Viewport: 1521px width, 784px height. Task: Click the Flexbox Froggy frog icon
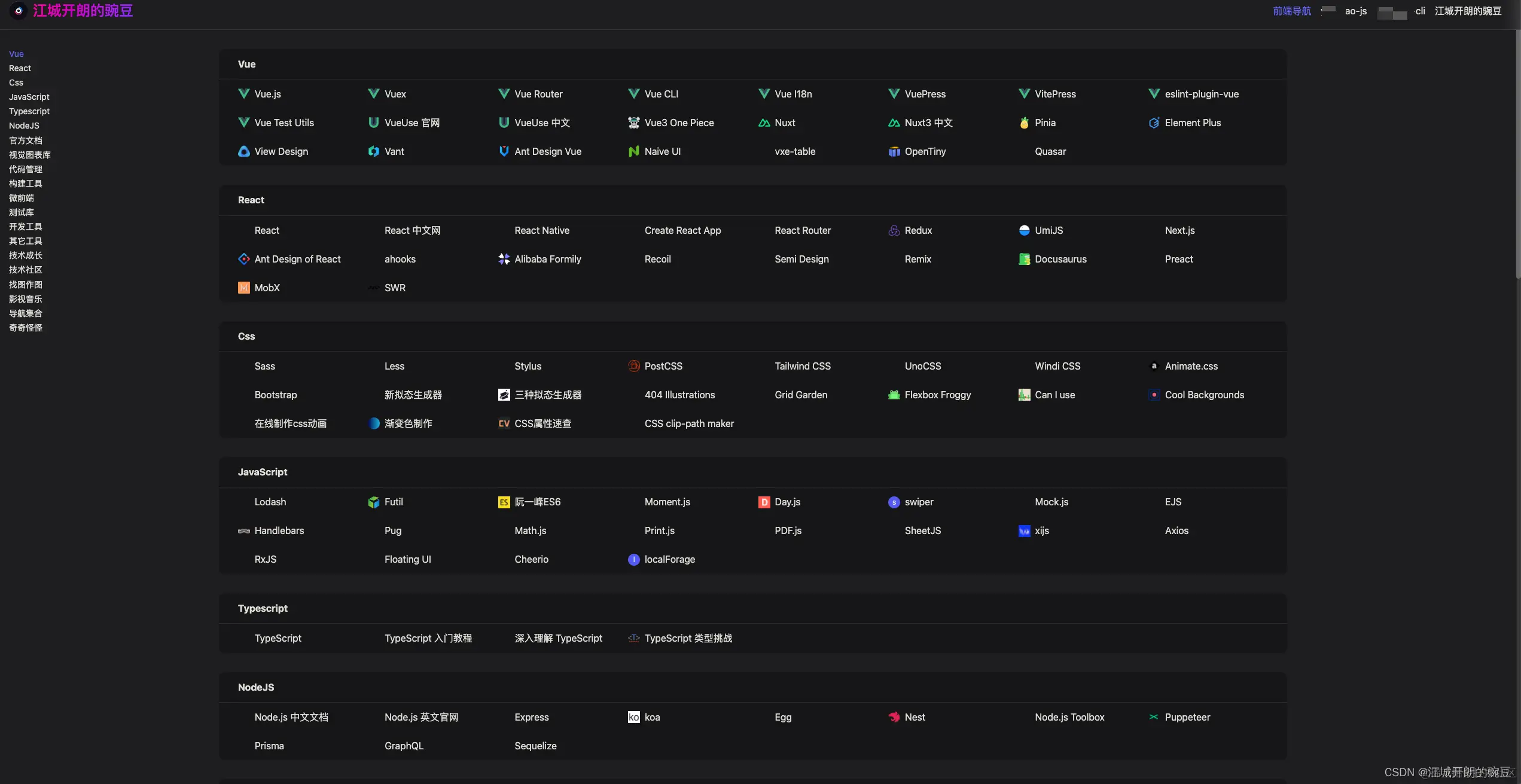tap(894, 395)
